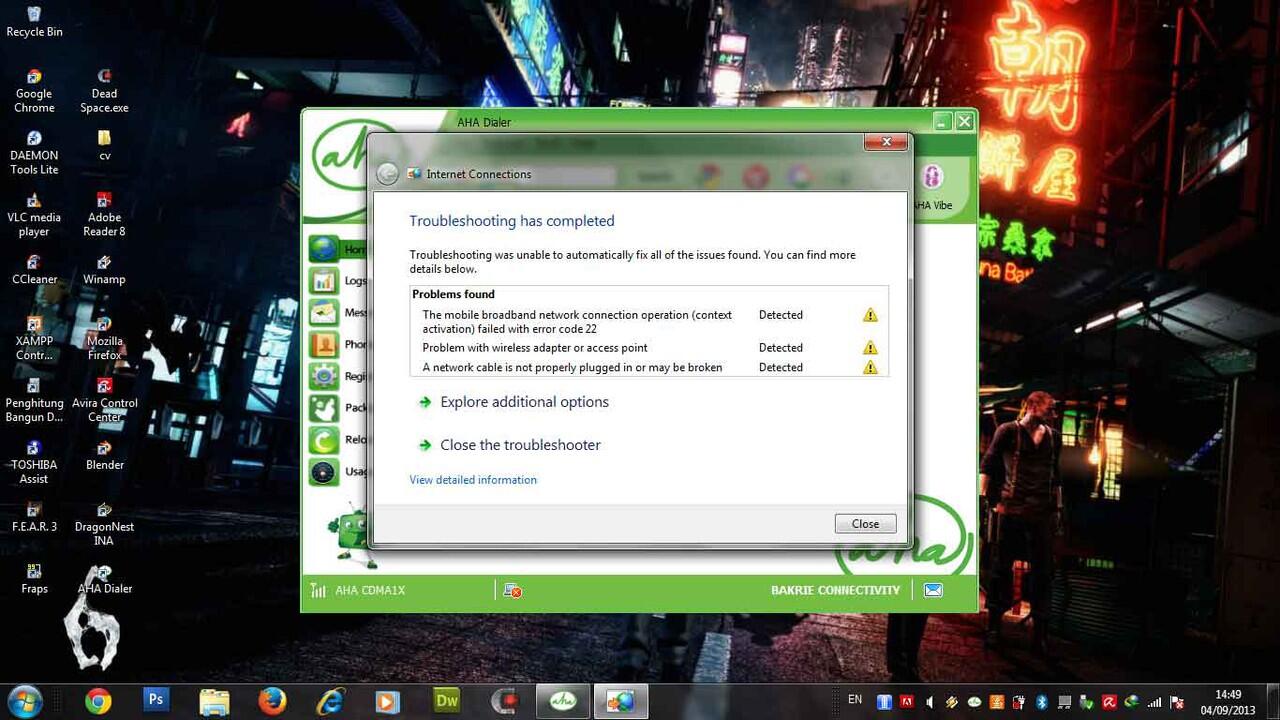
Task: Open the clock showing 14:49 in system tray
Action: point(1228,702)
